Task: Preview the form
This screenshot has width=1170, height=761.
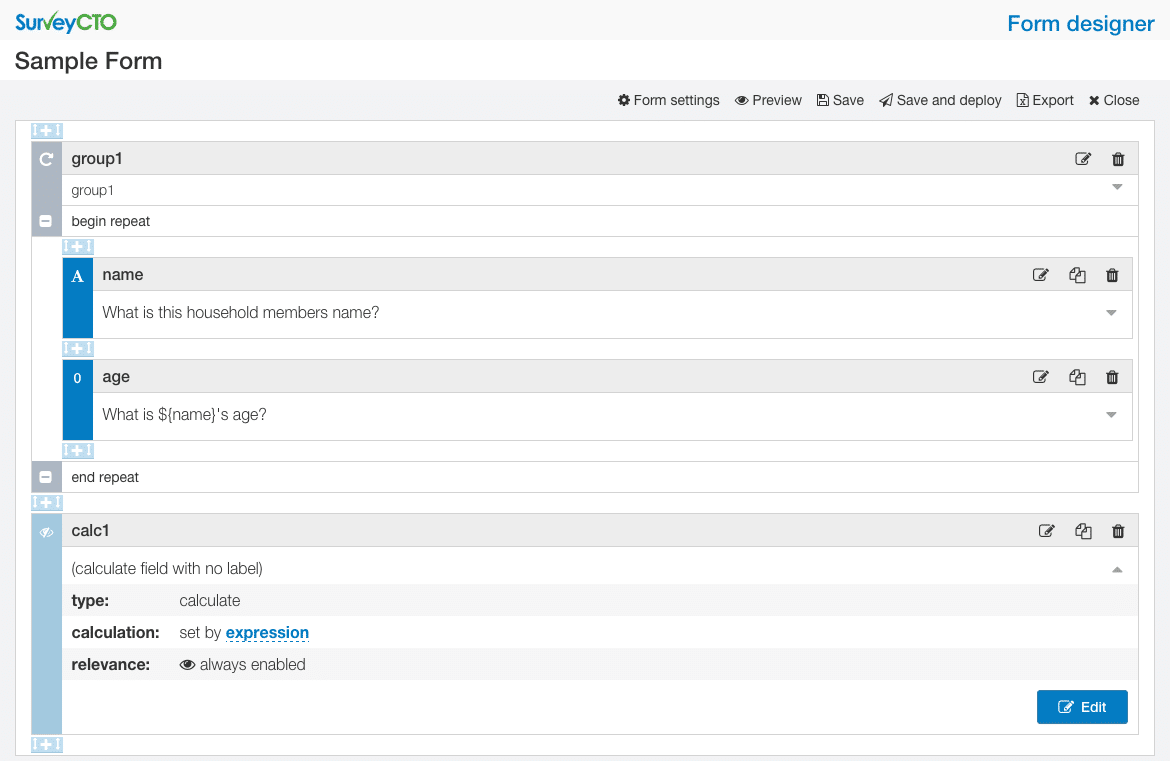Action: coord(768,100)
